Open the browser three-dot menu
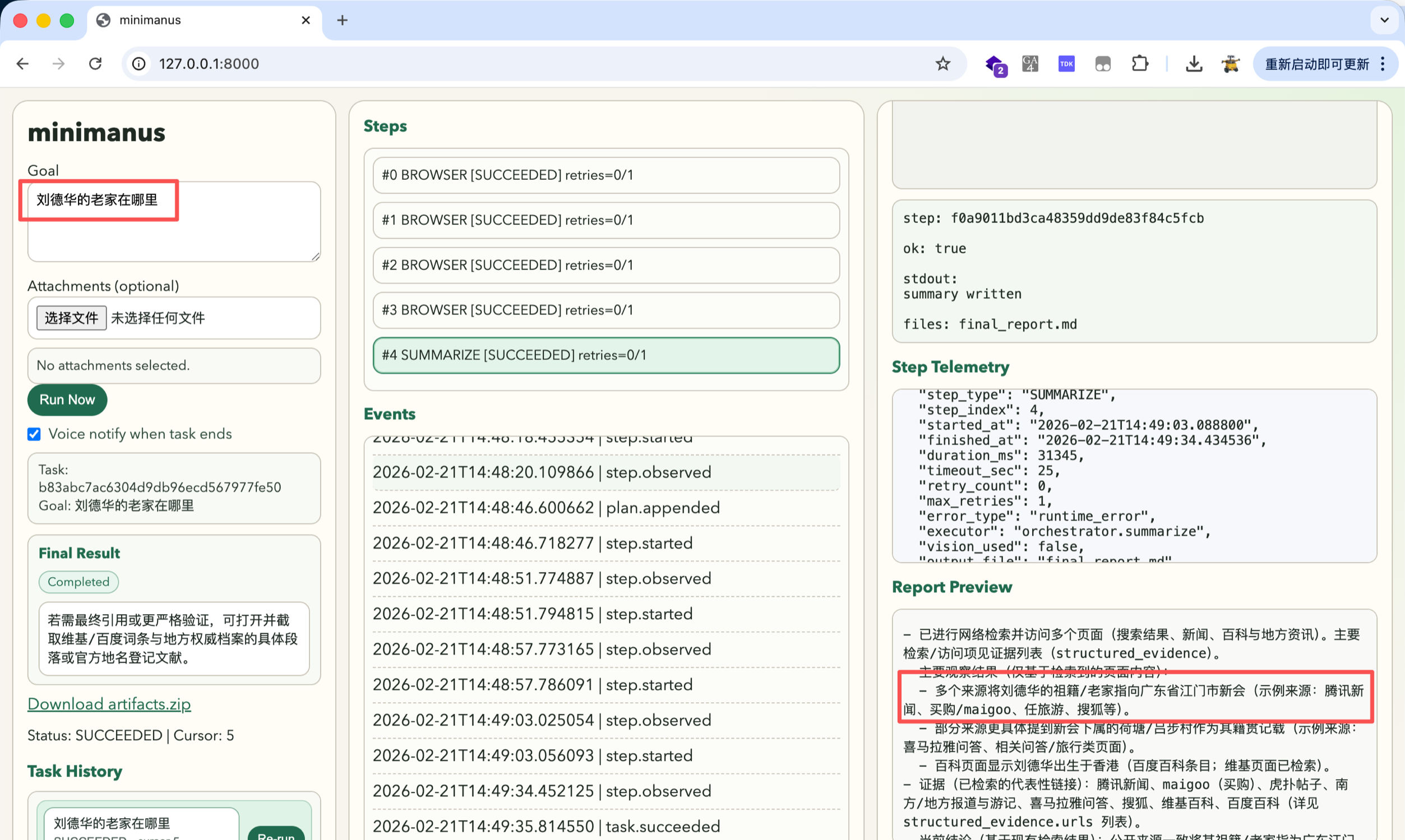 (1383, 64)
